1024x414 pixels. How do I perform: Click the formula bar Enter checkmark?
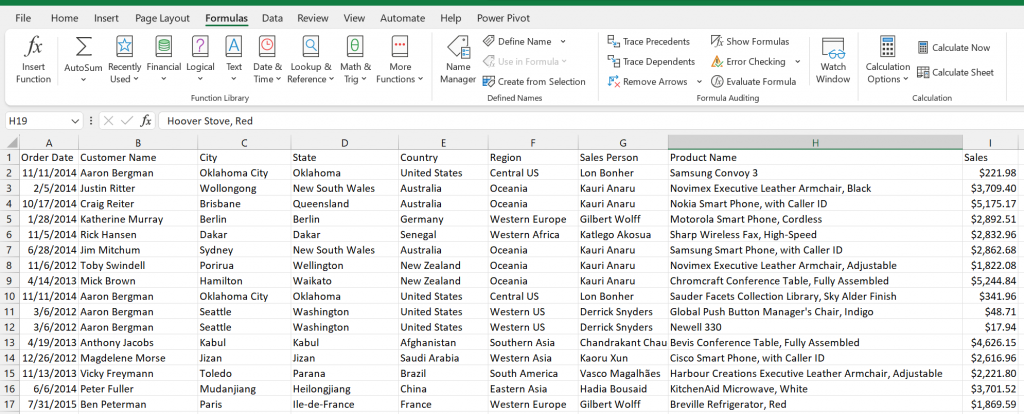(x=127, y=121)
